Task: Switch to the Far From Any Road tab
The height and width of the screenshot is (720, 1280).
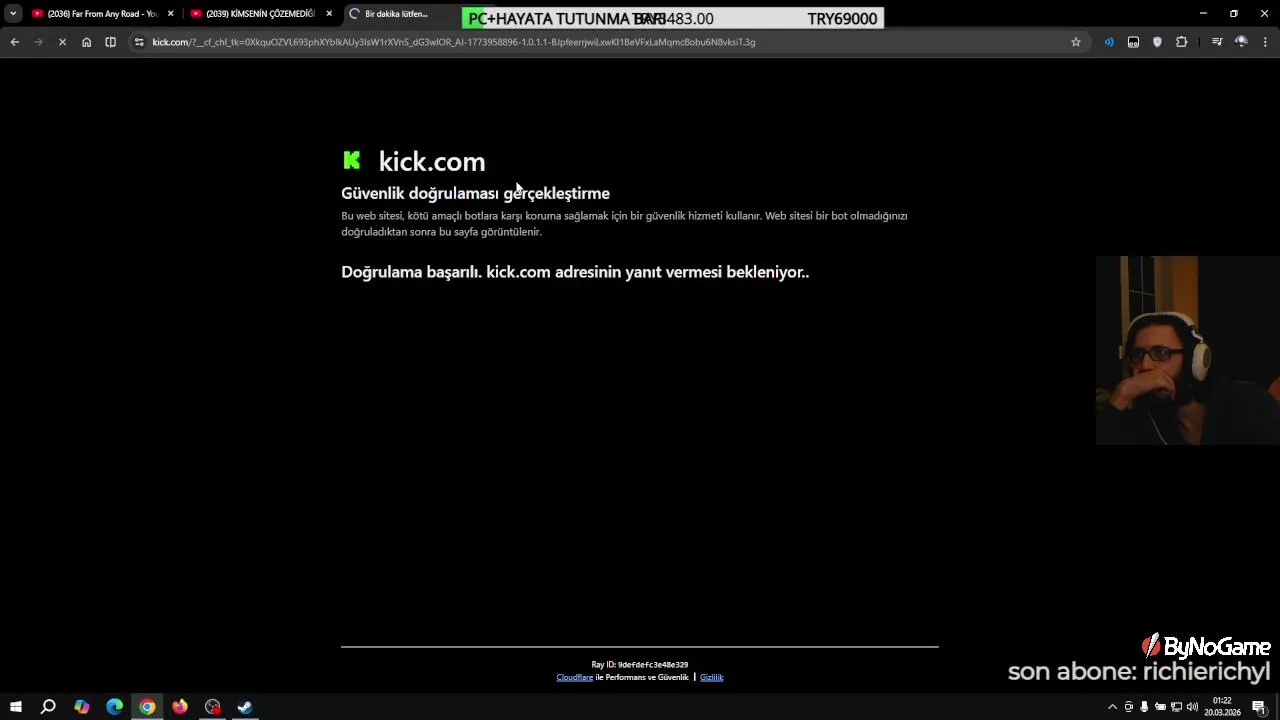Action: [x=102, y=14]
